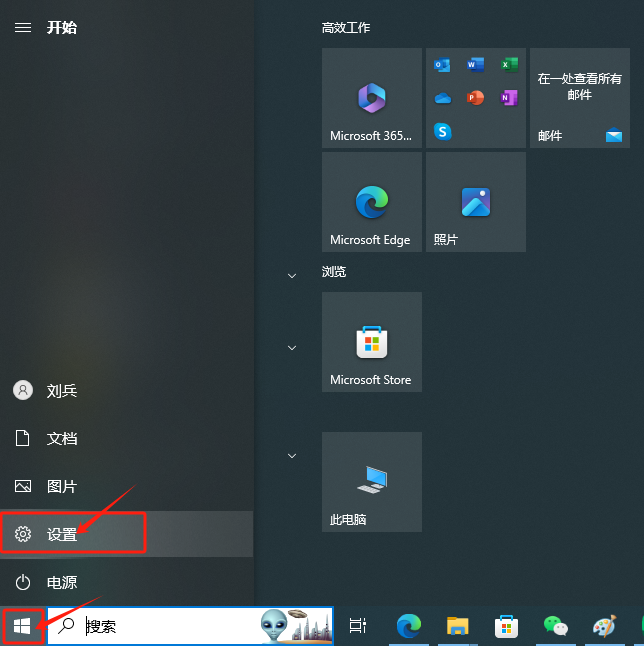The image size is (644, 646).
Task: Open the 照片 (Photos) tile
Action: coord(475,202)
